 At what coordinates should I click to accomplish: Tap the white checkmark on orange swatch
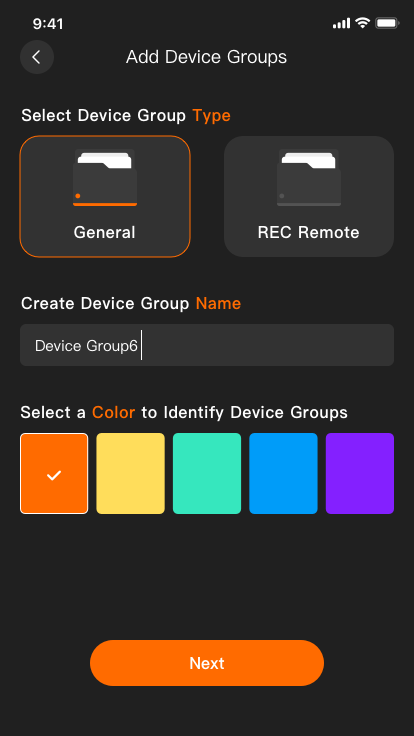[54, 475]
